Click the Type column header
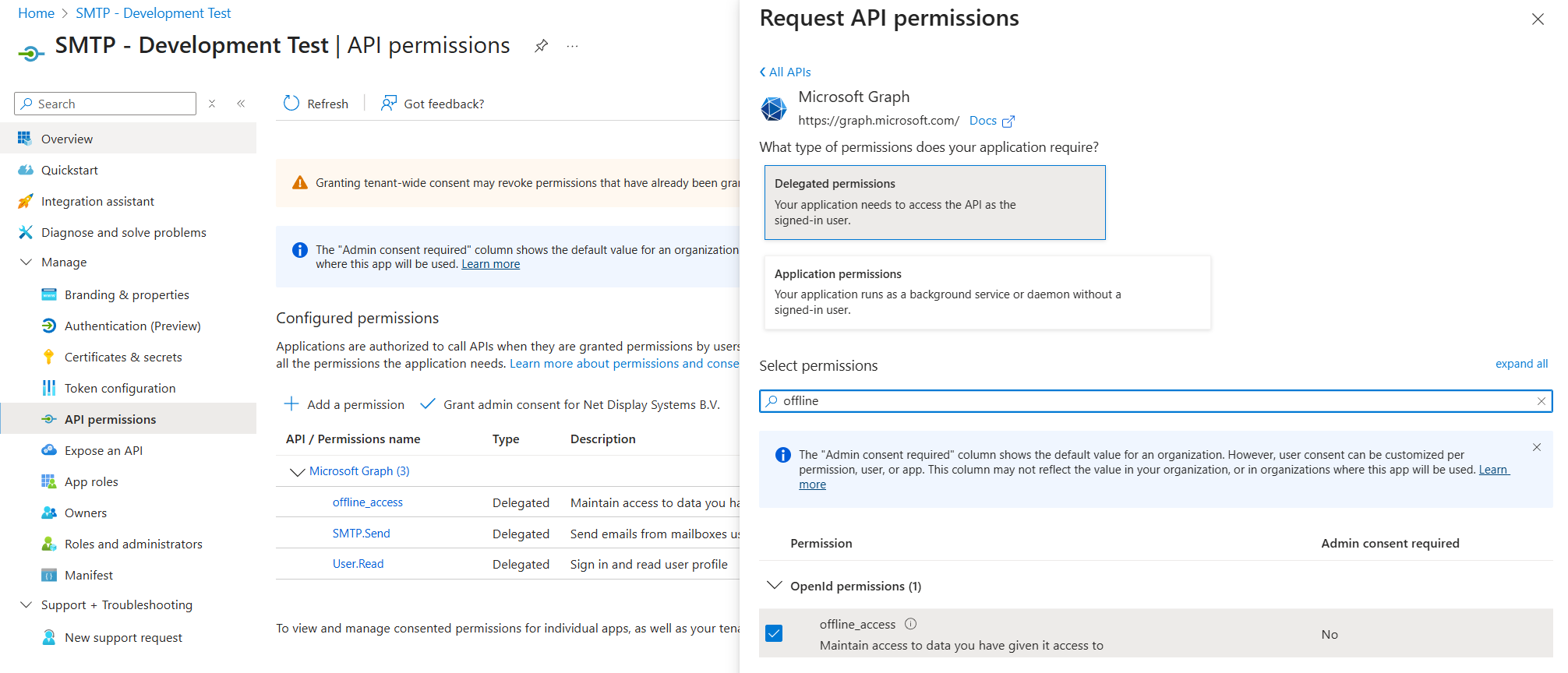Viewport: 1568px width, 673px height. [506, 439]
